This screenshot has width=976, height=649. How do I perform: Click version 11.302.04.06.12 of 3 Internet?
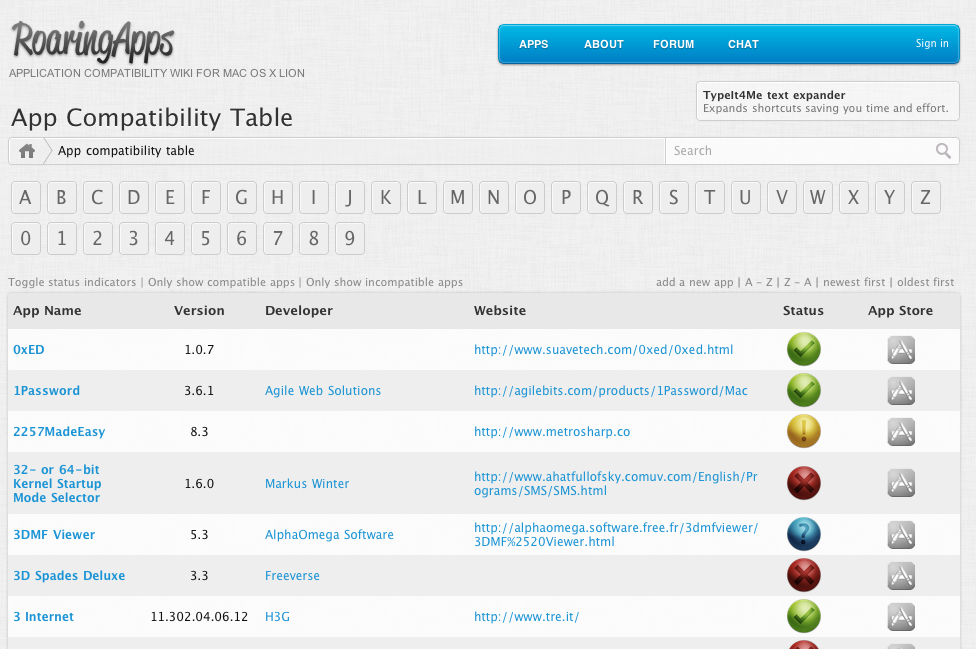point(199,617)
